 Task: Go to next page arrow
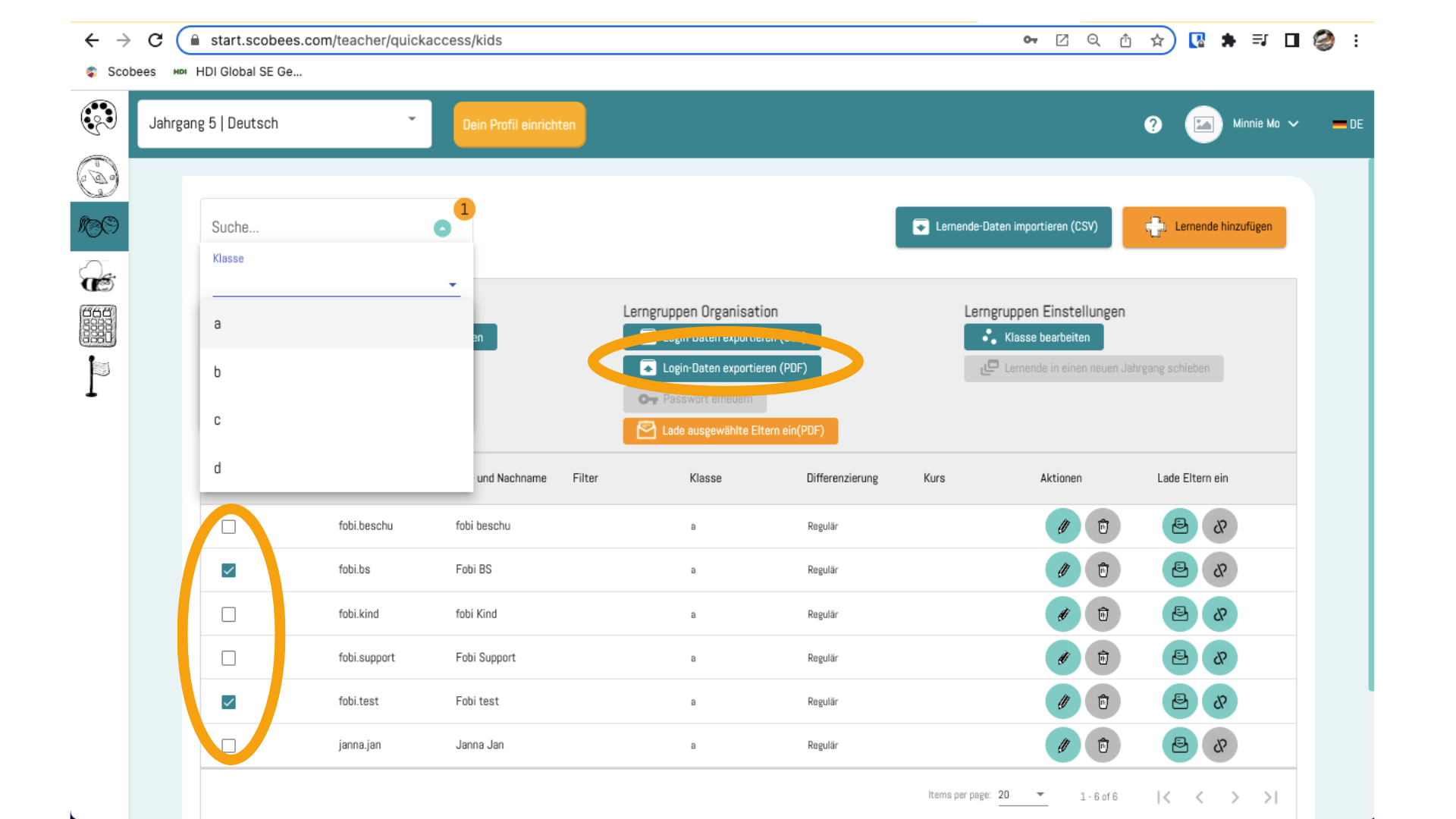click(x=1235, y=797)
